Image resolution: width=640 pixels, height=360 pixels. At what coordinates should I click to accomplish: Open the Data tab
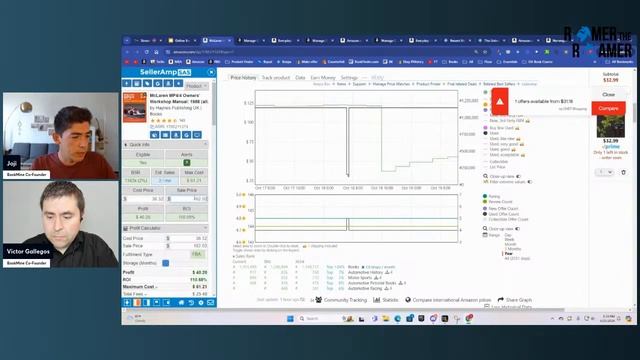pyautogui.click(x=300, y=78)
